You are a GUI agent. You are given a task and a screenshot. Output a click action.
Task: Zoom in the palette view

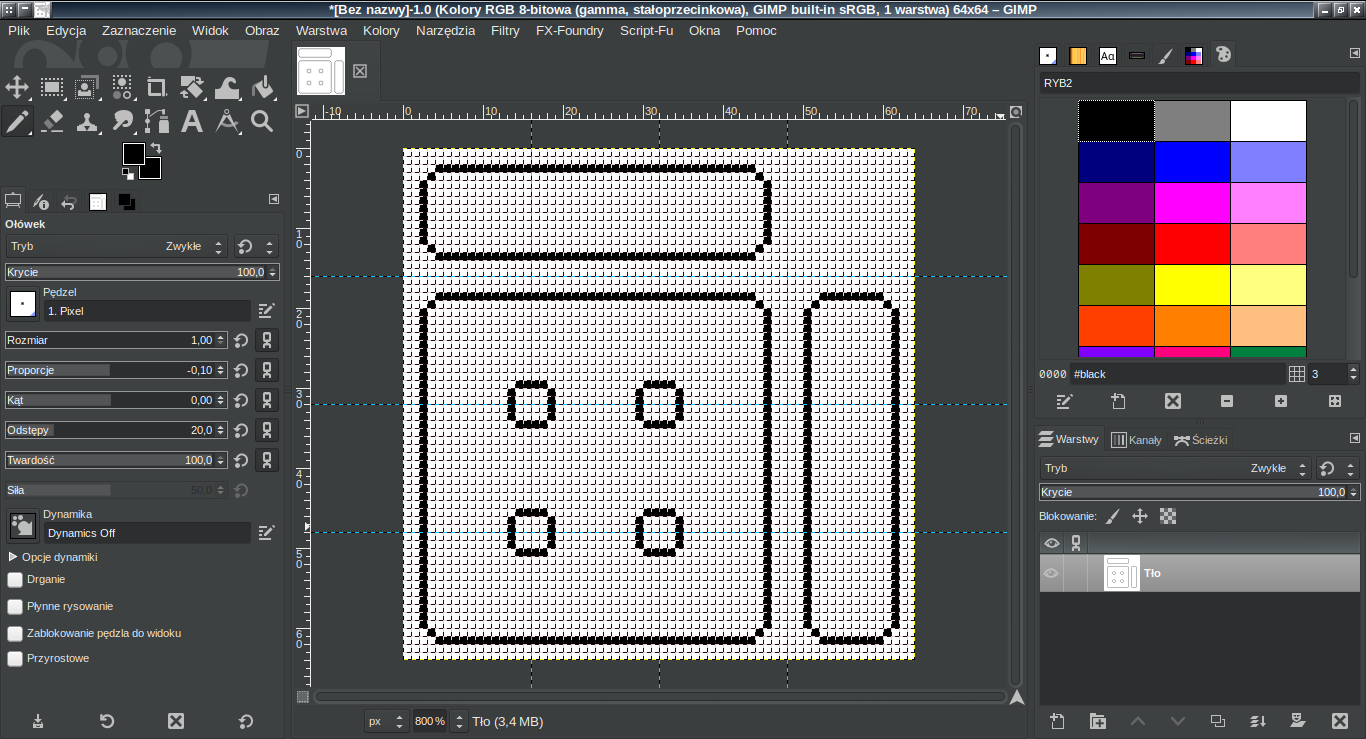(x=1281, y=401)
